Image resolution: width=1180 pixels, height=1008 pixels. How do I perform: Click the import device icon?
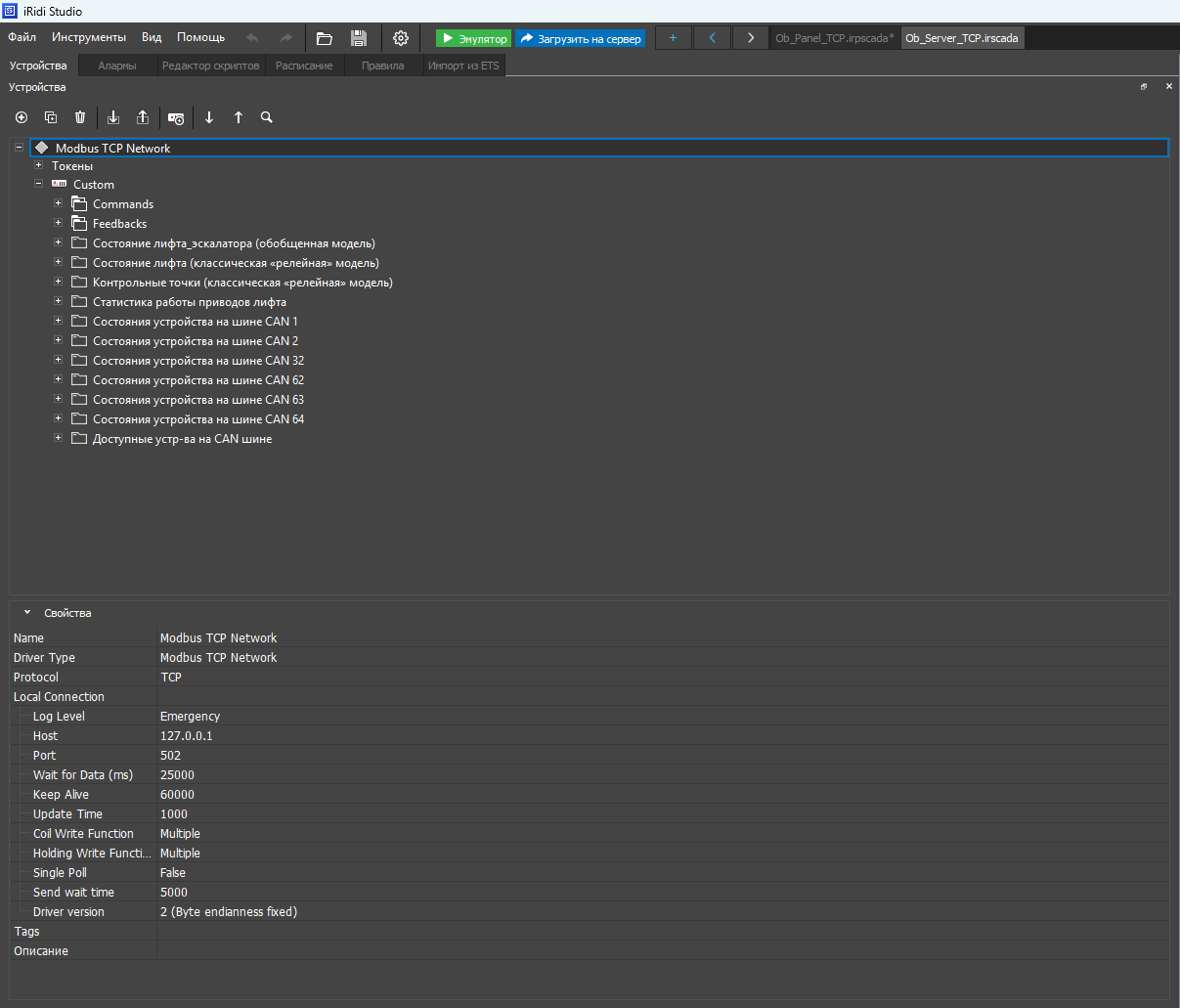pos(113,117)
